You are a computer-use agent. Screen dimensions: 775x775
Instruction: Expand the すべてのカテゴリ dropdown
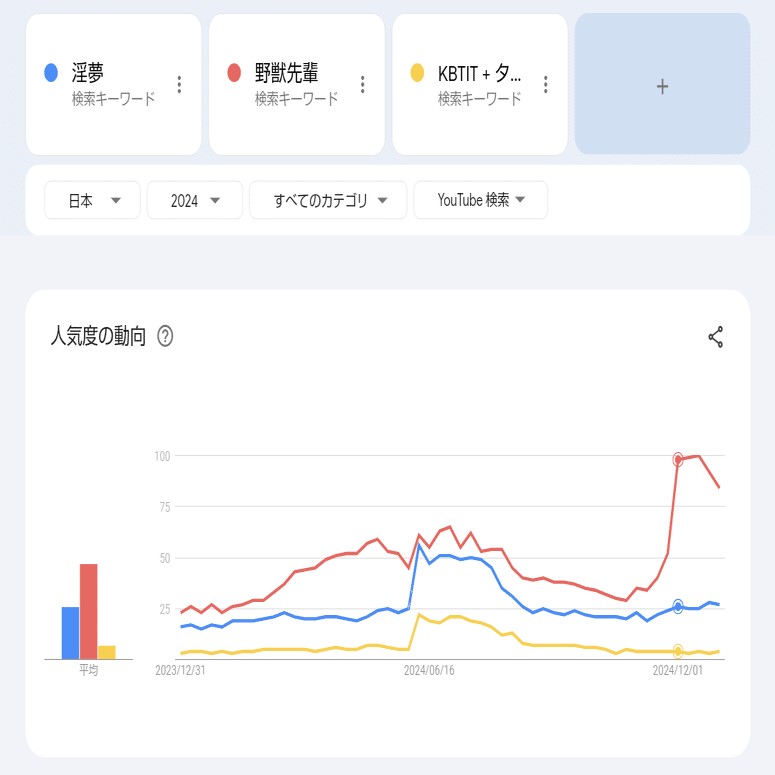(x=328, y=200)
